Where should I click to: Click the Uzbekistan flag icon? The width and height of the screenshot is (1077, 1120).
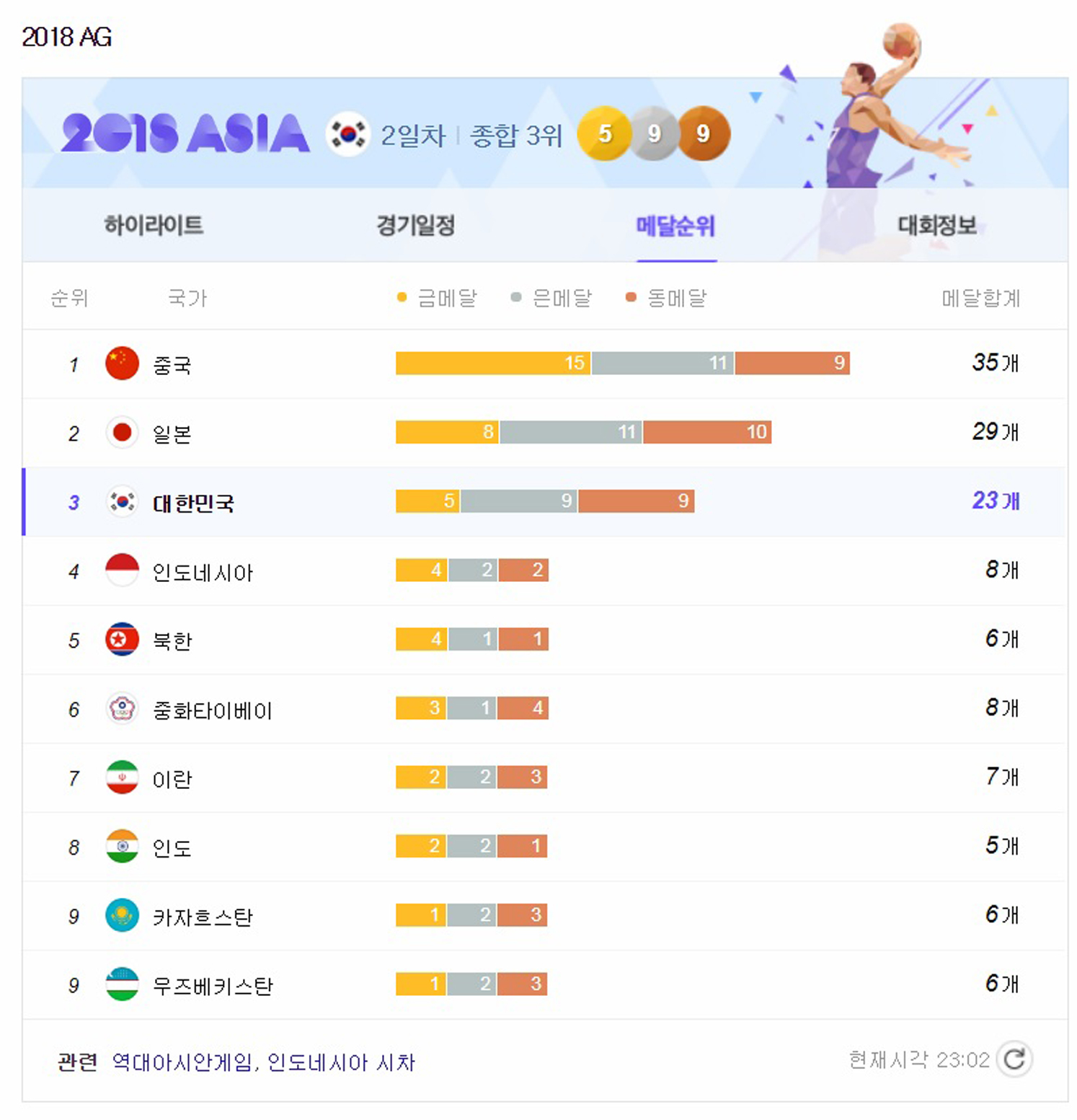[x=122, y=984]
